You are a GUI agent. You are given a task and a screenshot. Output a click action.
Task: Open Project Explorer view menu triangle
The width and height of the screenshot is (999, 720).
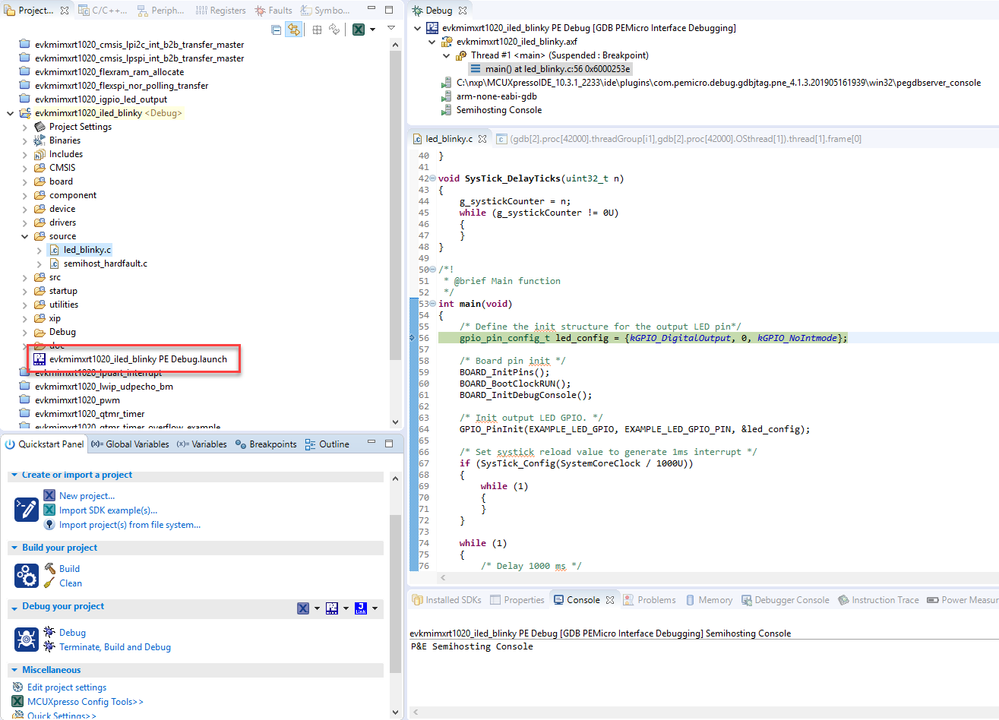pyautogui.click(x=391, y=29)
